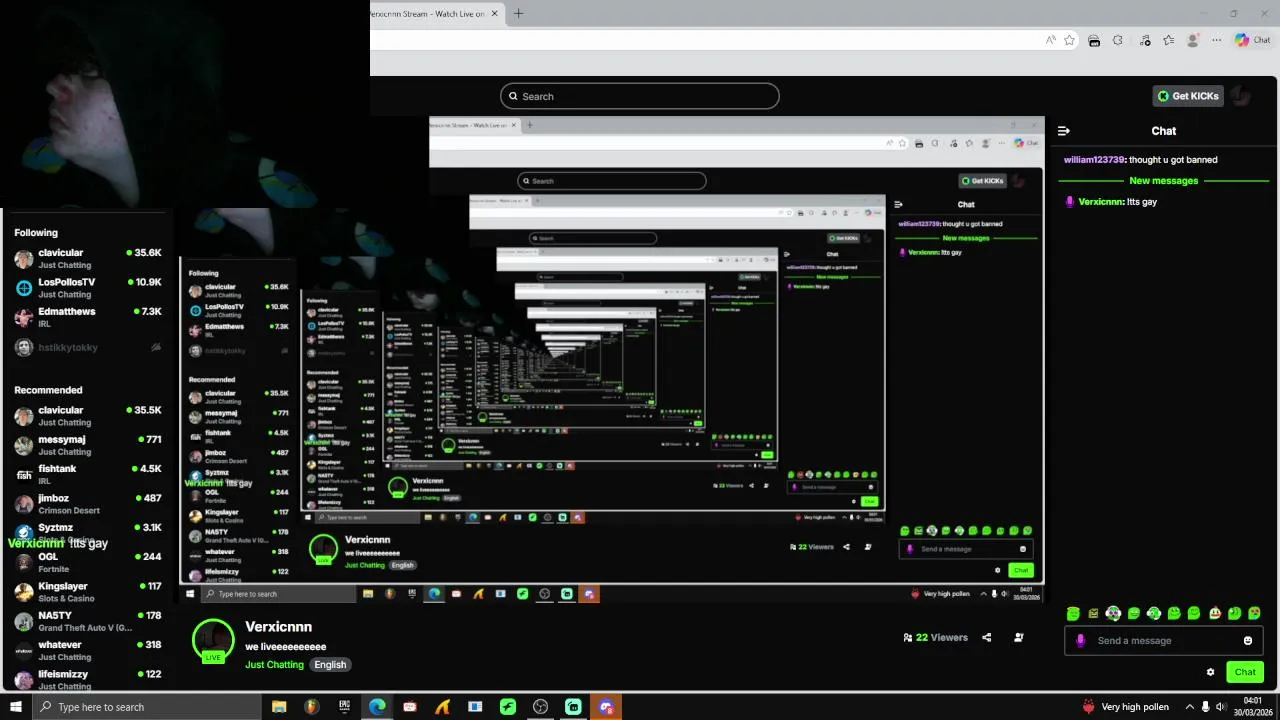Open recommended channel jimboz

[88, 503]
